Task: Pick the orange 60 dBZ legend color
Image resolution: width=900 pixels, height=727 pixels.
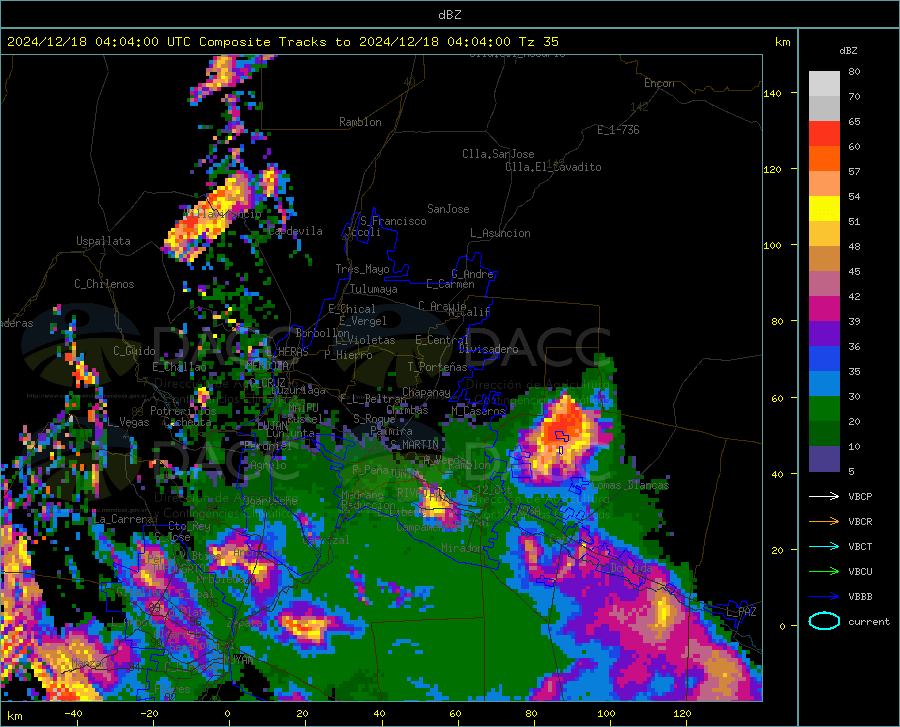Action: pyautogui.click(x=824, y=158)
